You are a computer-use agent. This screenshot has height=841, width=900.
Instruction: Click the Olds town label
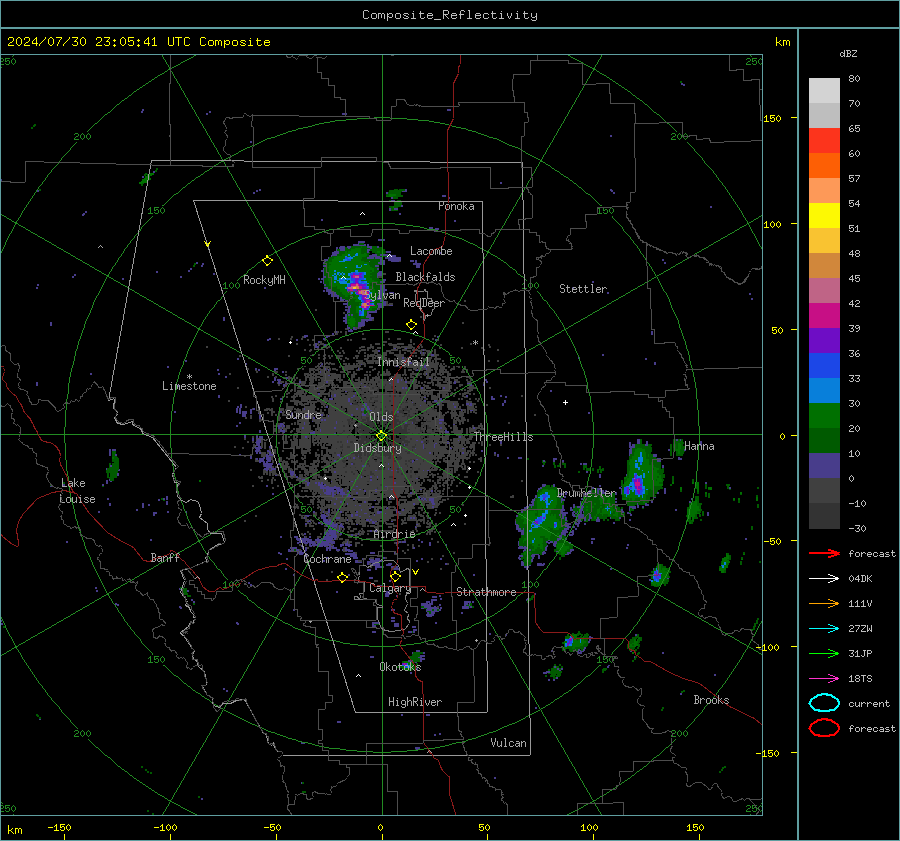pos(381,417)
